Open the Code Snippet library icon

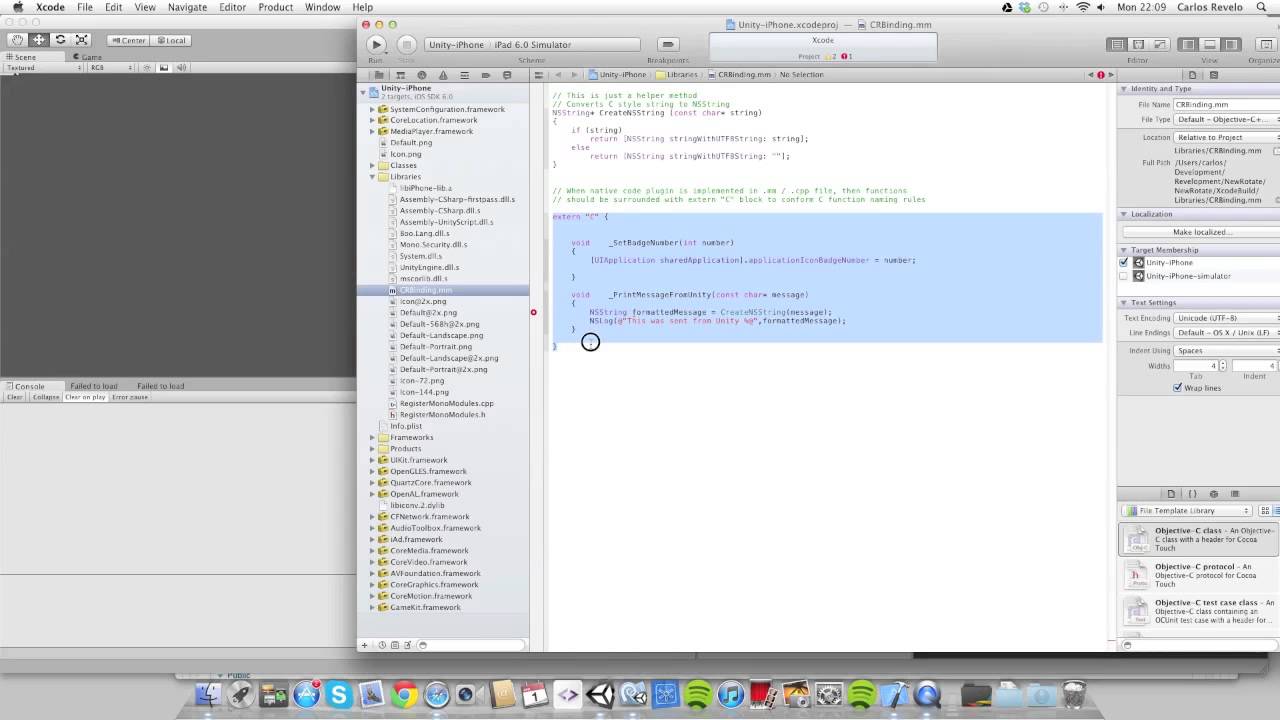coord(1192,494)
